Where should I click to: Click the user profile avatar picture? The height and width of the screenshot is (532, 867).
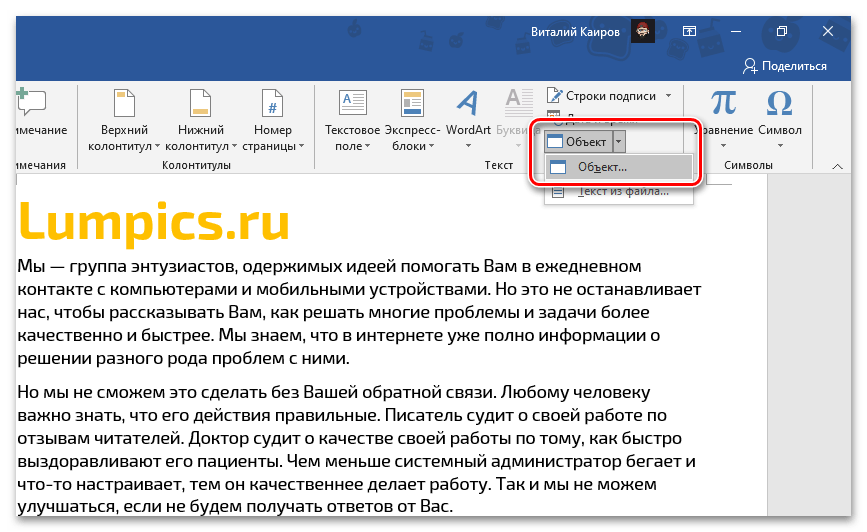coord(643,32)
